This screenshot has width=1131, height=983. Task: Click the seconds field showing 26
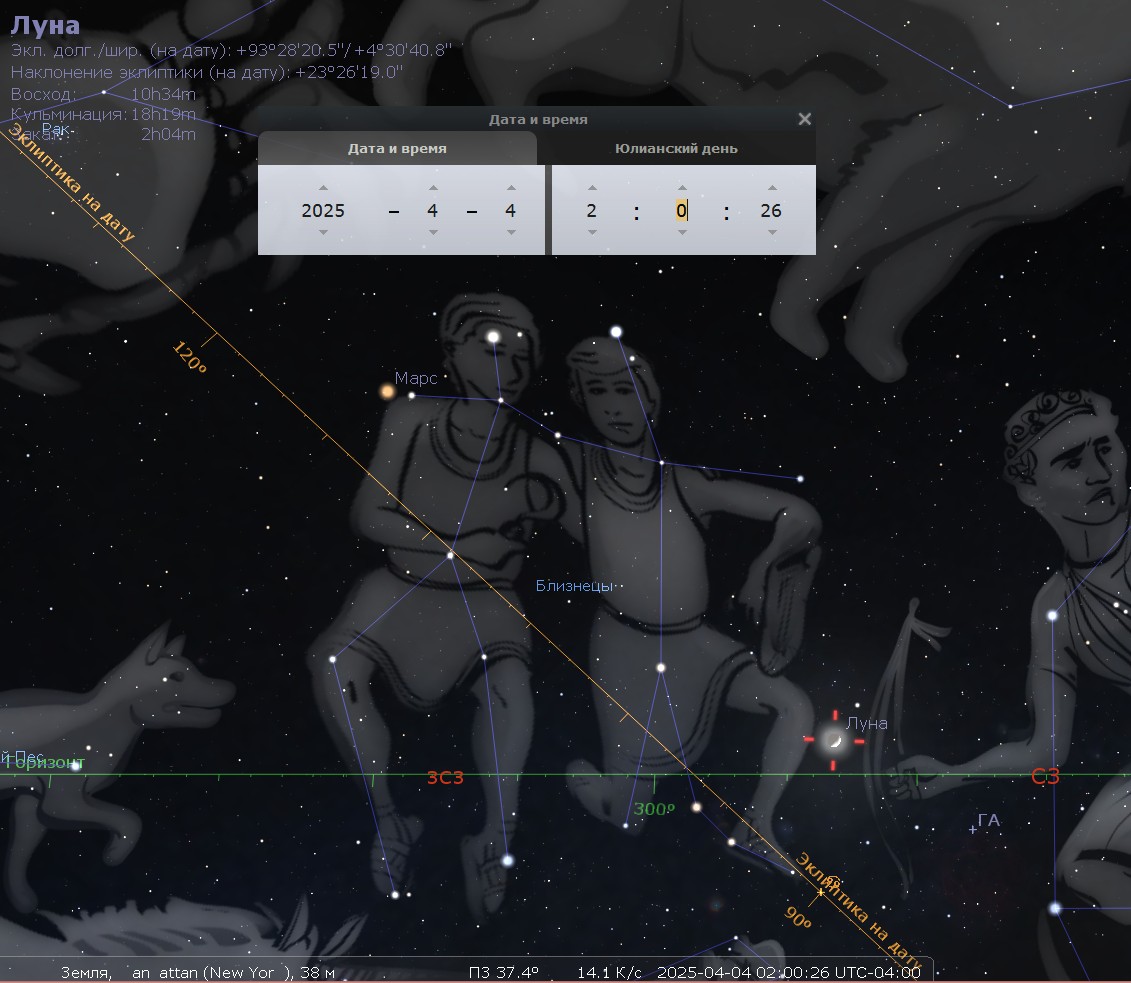coord(771,211)
